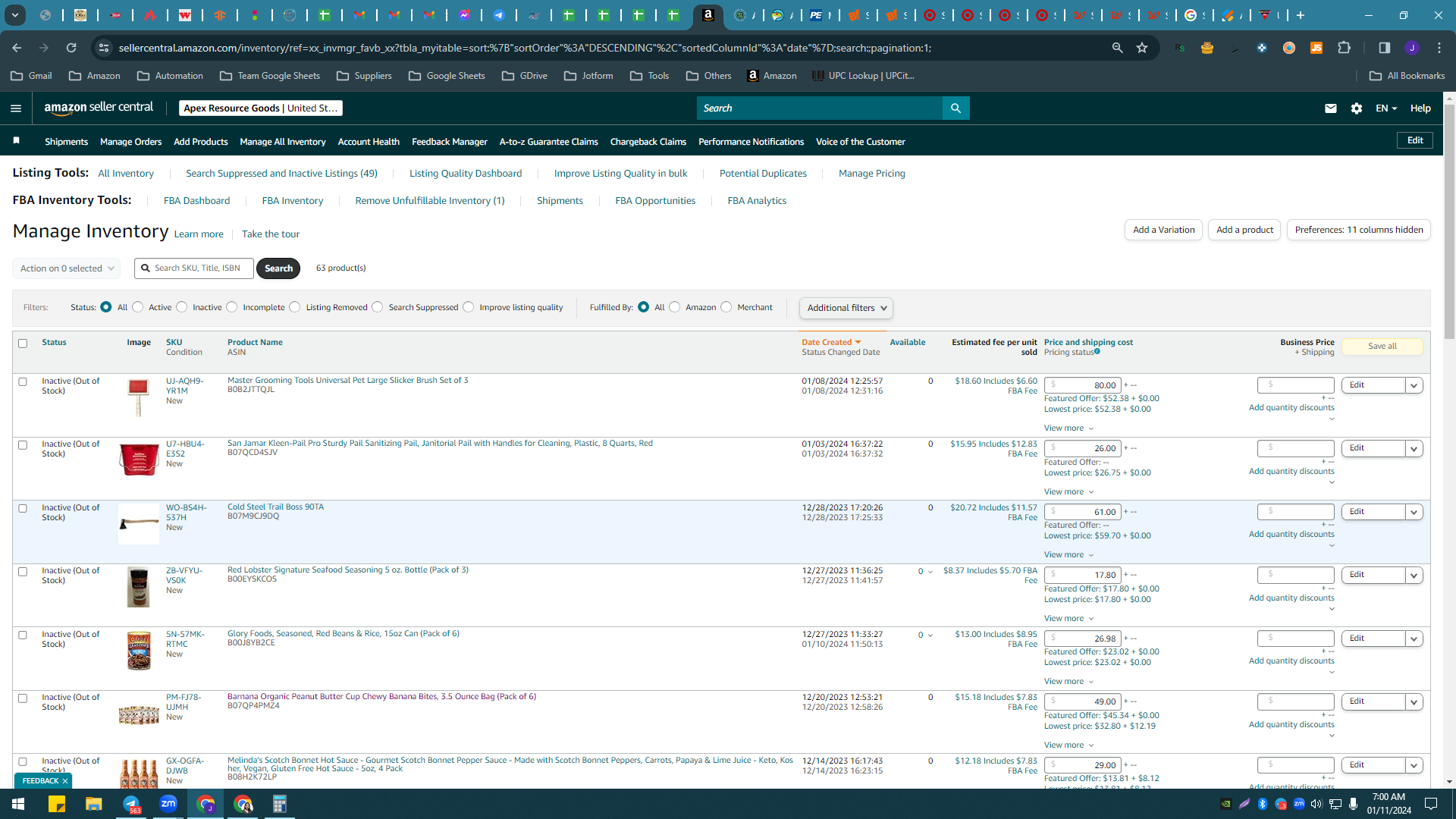Open new browser tab with plus icon
This screenshot has width=1456, height=819.
tap(1301, 15)
